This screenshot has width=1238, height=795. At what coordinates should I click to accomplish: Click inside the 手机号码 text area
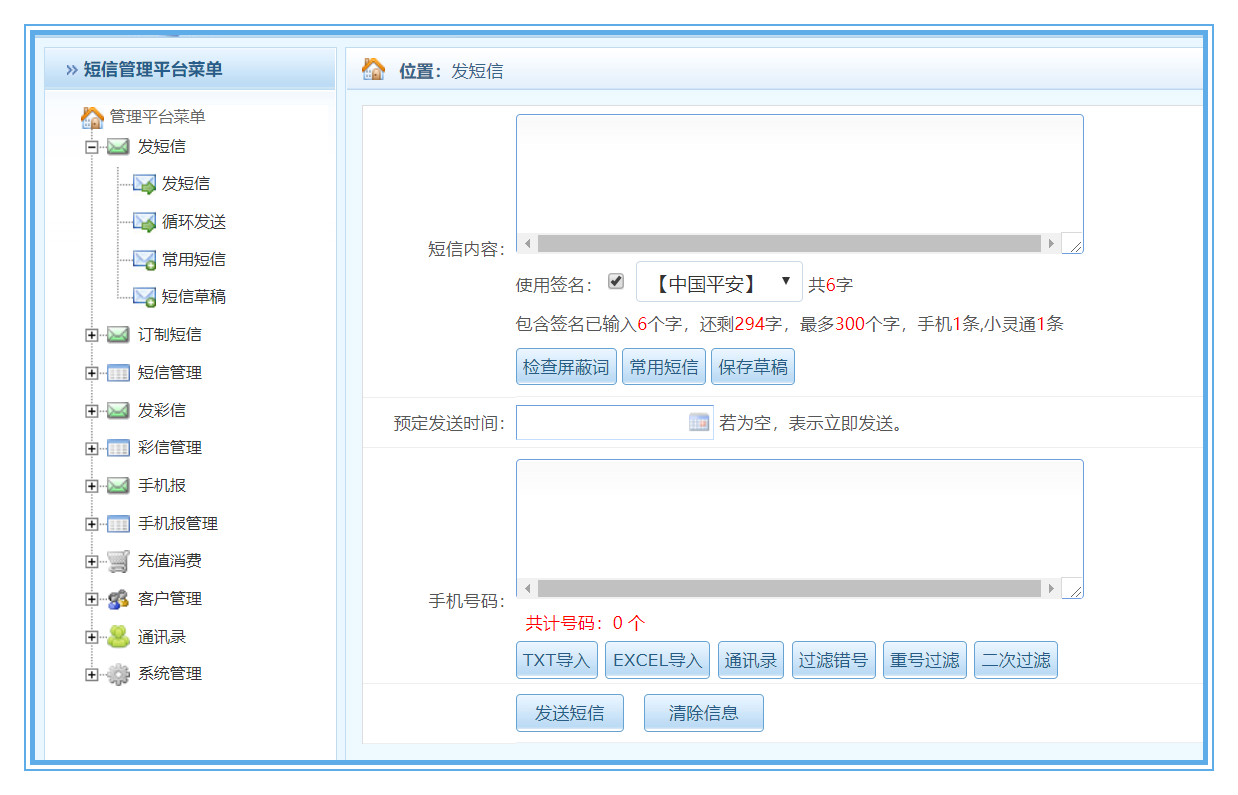[x=799, y=517]
